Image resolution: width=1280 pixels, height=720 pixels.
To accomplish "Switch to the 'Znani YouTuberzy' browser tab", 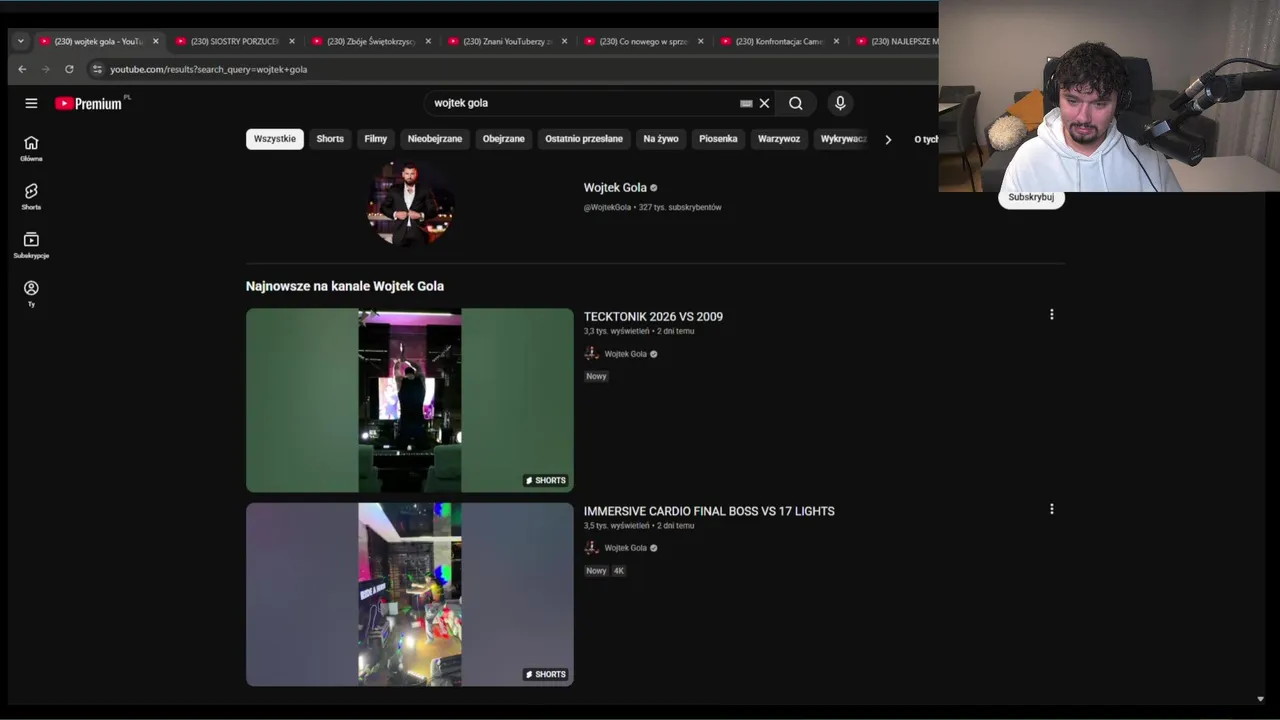I will (506, 41).
